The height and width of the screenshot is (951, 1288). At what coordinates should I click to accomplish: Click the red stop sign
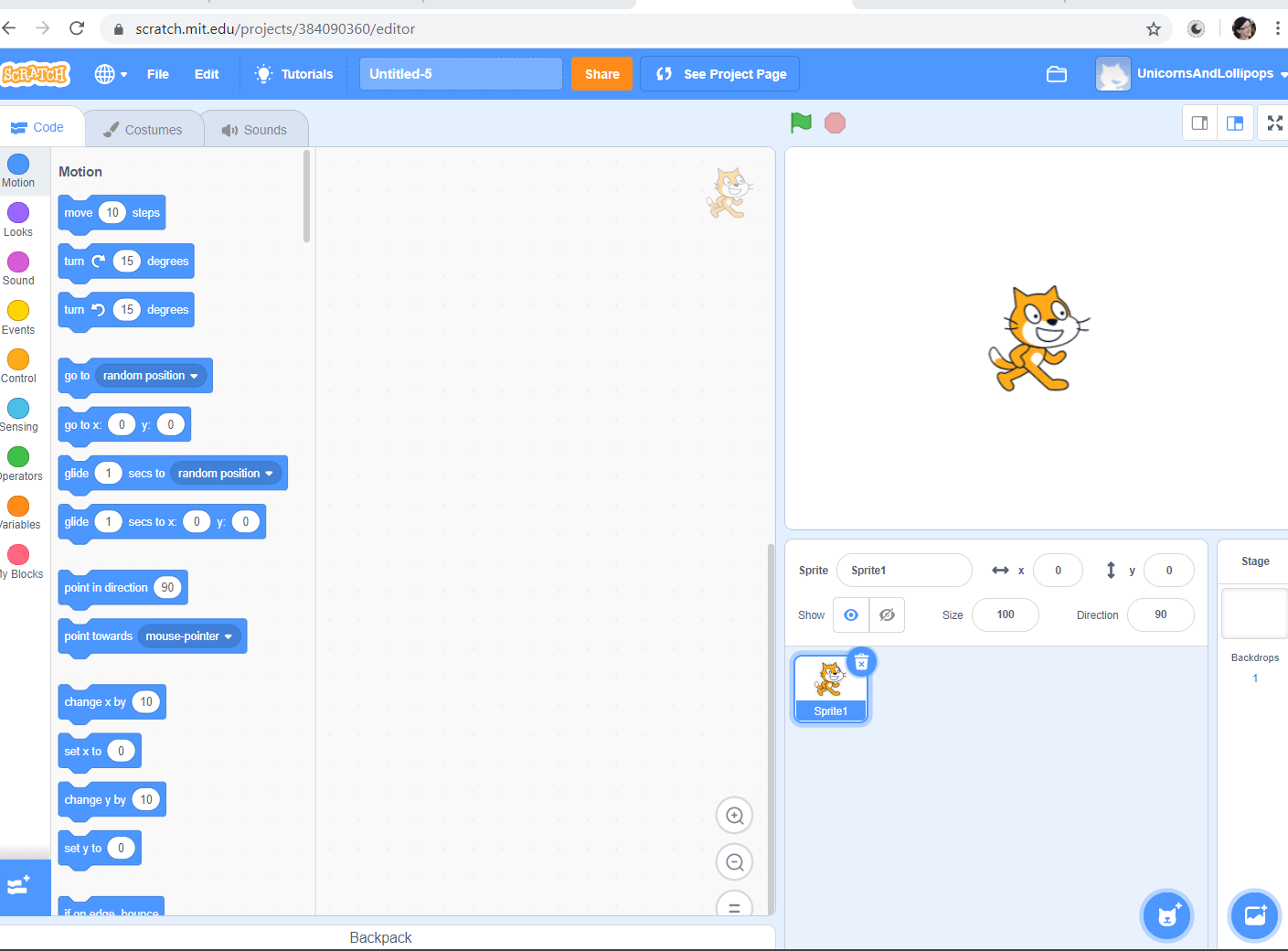click(x=834, y=122)
